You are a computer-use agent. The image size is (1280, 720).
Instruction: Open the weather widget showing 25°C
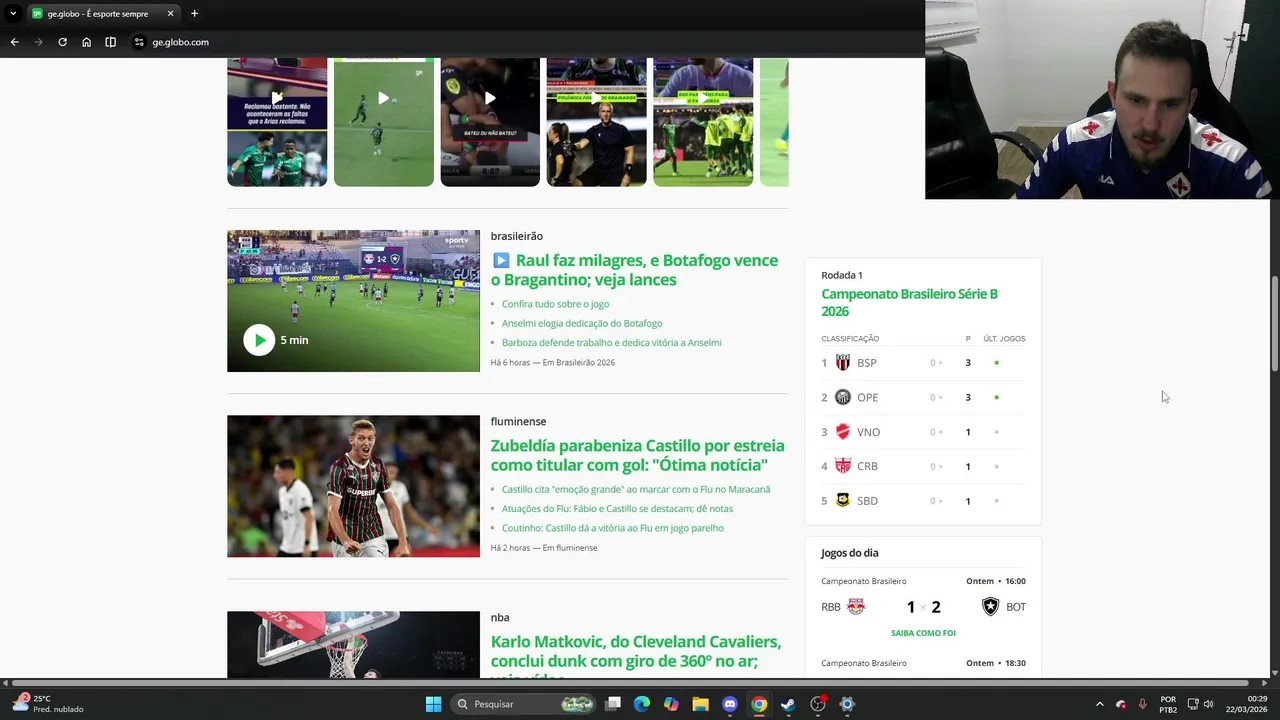[x=49, y=704]
